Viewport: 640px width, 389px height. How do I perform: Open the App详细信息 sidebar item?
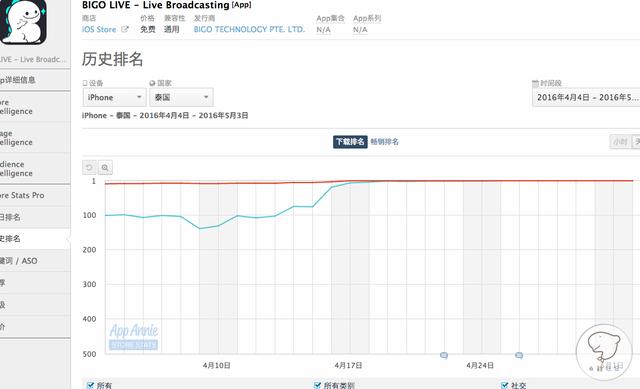[35, 80]
